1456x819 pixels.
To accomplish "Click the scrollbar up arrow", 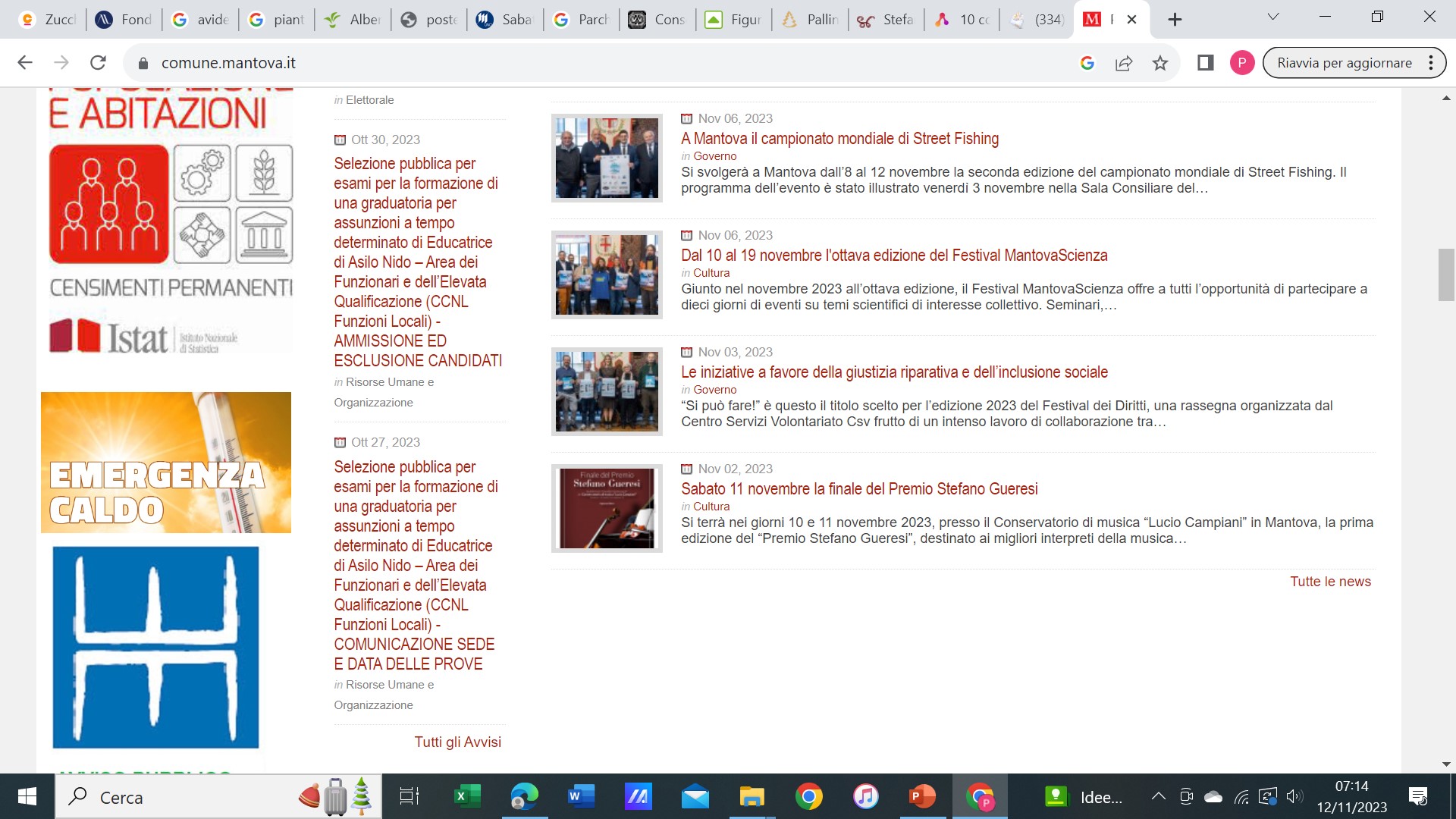I will point(1446,98).
